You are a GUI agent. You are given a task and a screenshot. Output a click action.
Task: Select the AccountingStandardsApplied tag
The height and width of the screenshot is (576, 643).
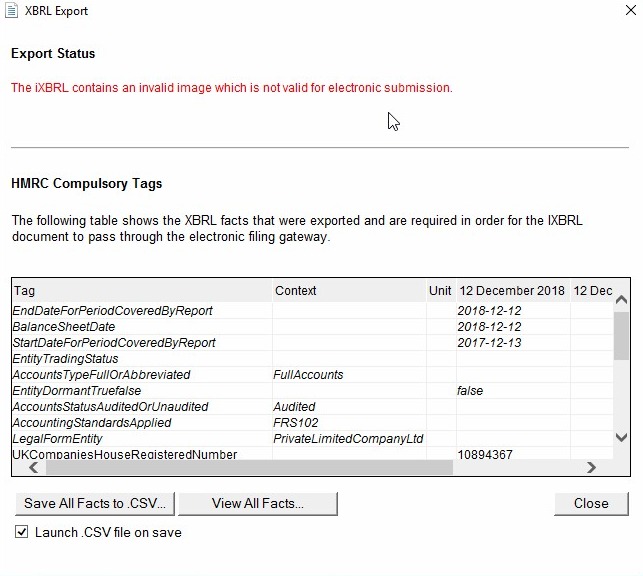pyautogui.click(x=92, y=423)
